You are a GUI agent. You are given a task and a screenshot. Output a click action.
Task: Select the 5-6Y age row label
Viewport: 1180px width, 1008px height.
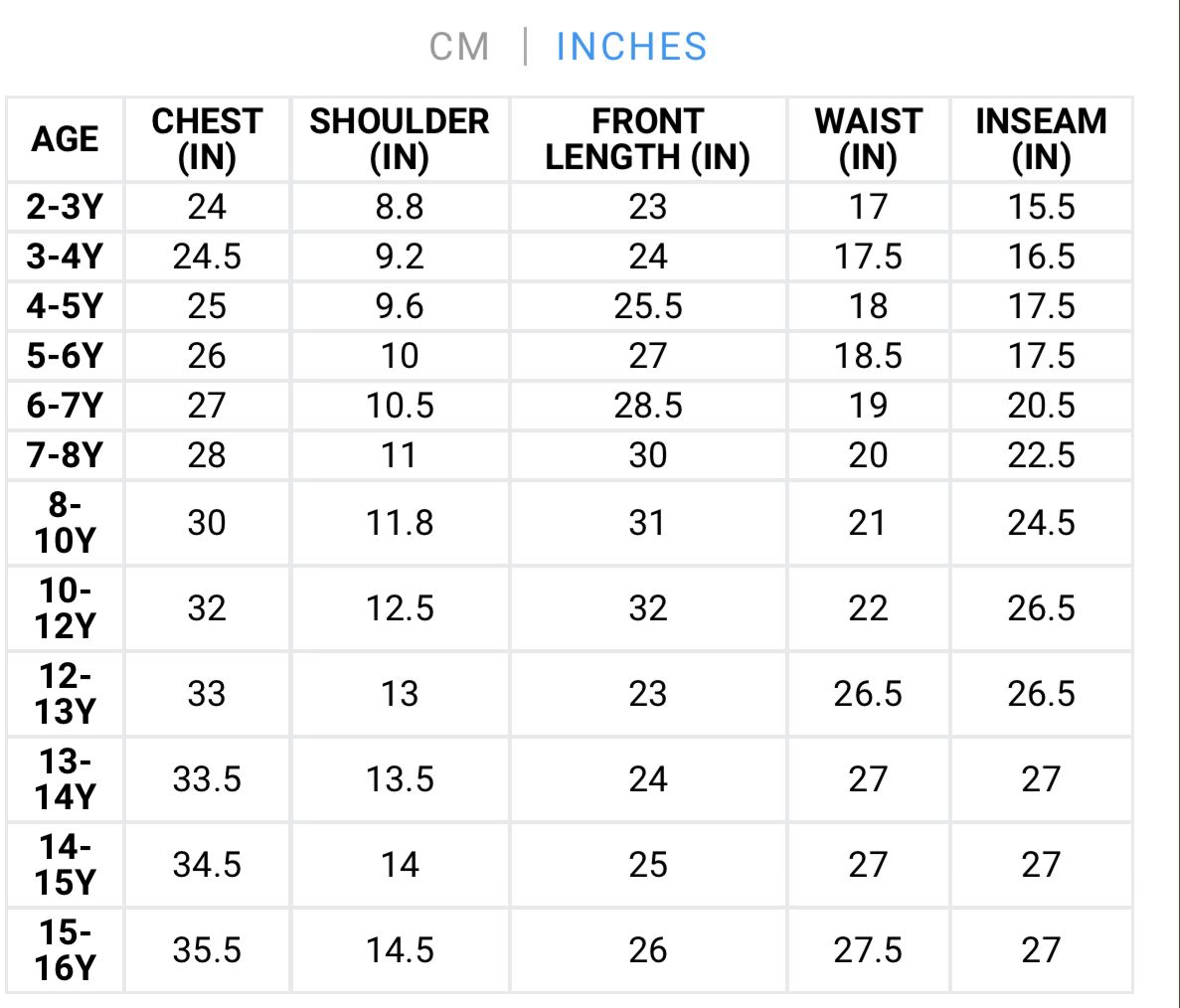(65, 356)
